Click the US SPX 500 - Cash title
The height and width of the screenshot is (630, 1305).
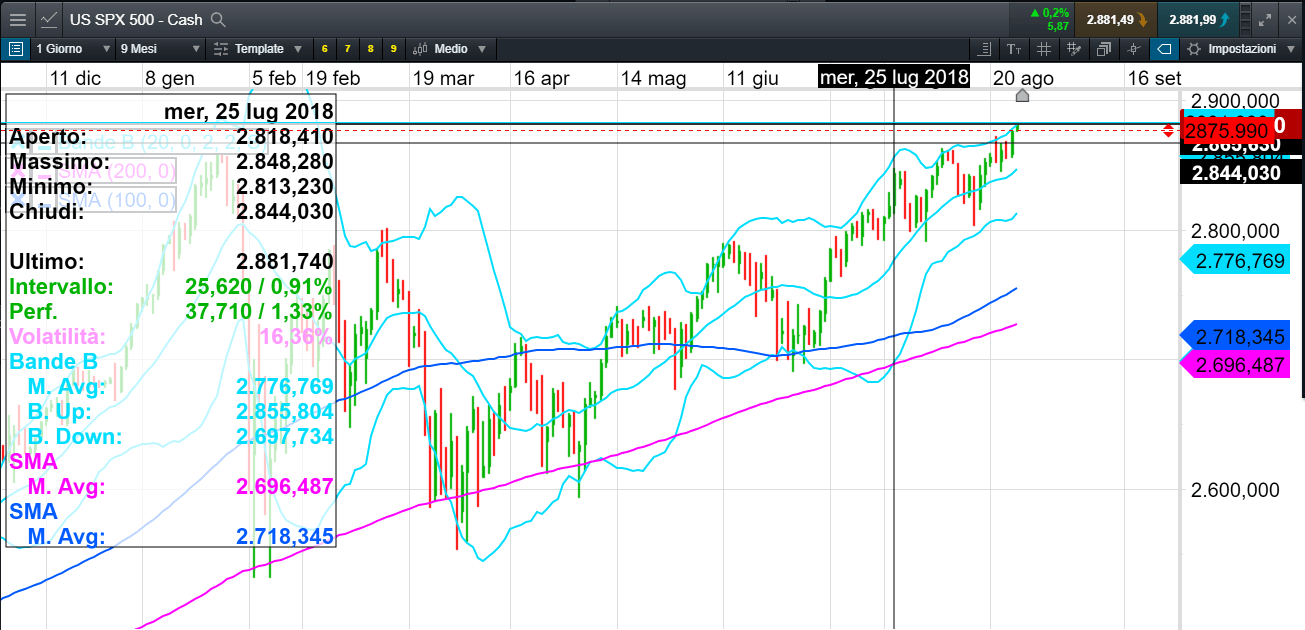[136, 19]
